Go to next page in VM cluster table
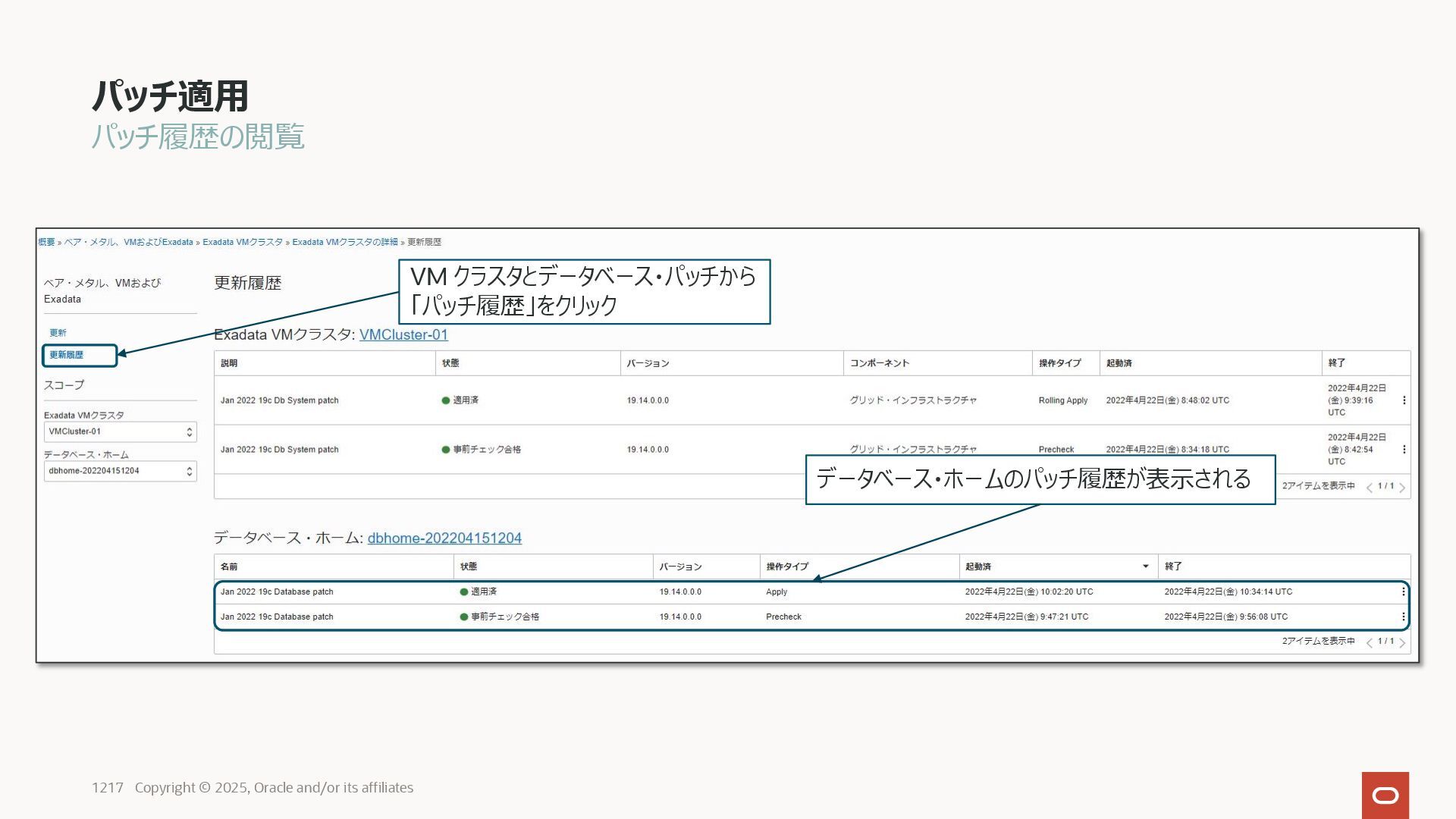This screenshot has width=1456, height=819. point(1402,488)
